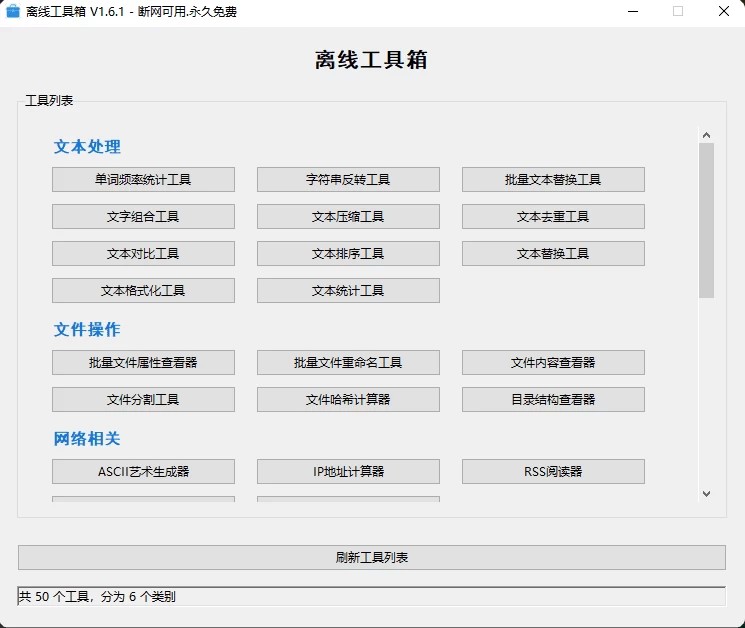Launch 文本去重工具
The width and height of the screenshot is (745, 628).
(553, 217)
